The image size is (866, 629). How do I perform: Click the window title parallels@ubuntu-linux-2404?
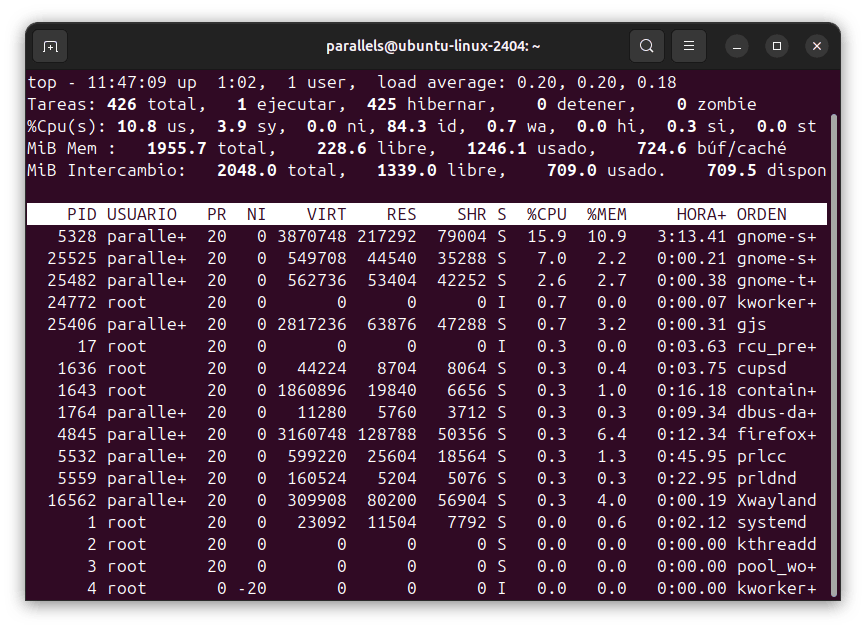(433, 46)
